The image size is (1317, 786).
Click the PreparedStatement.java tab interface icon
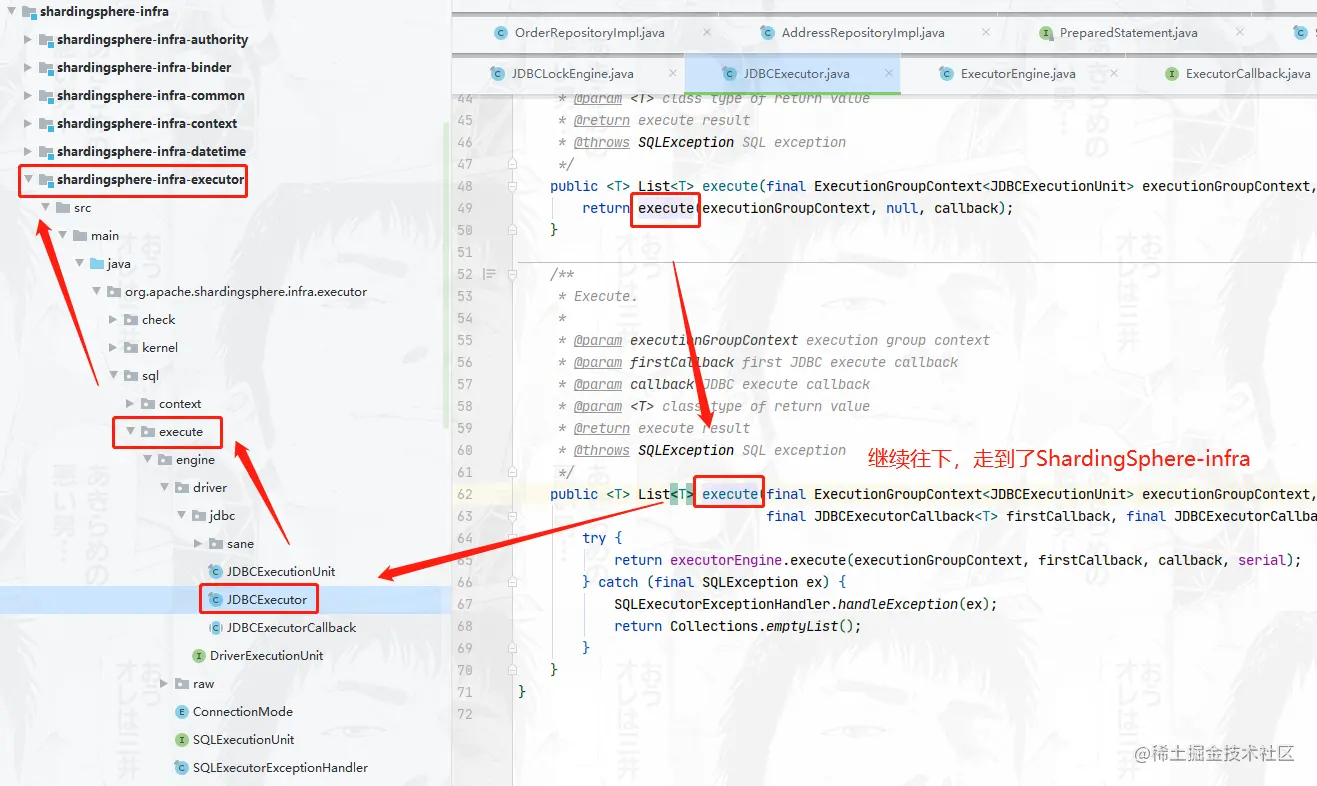click(1046, 33)
